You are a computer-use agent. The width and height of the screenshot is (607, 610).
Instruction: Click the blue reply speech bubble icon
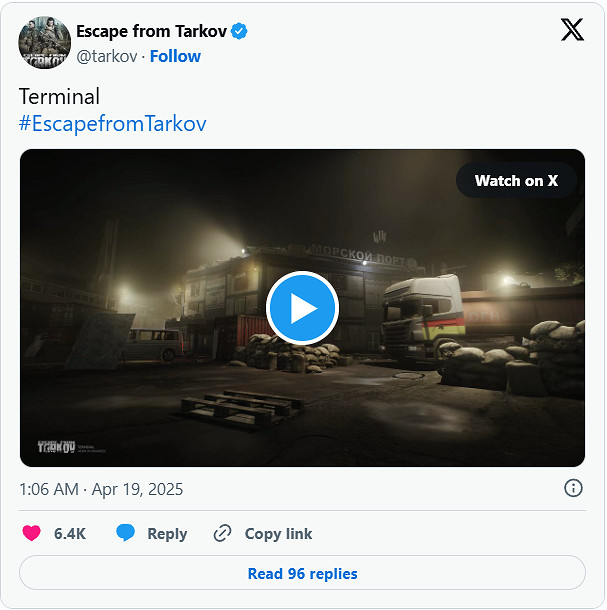[x=125, y=534]
